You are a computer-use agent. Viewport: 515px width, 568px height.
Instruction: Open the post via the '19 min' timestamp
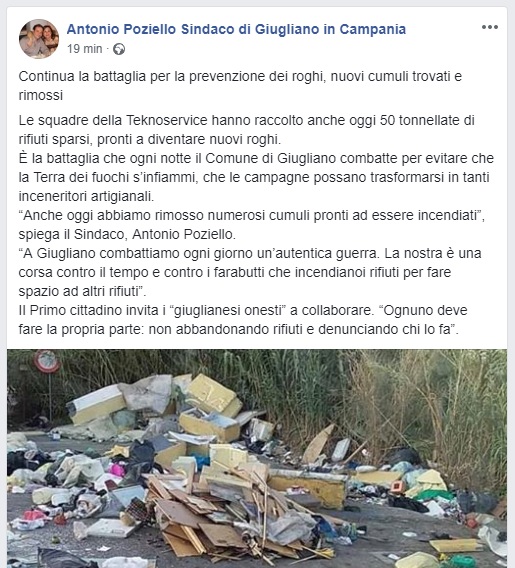pos(84,49)
